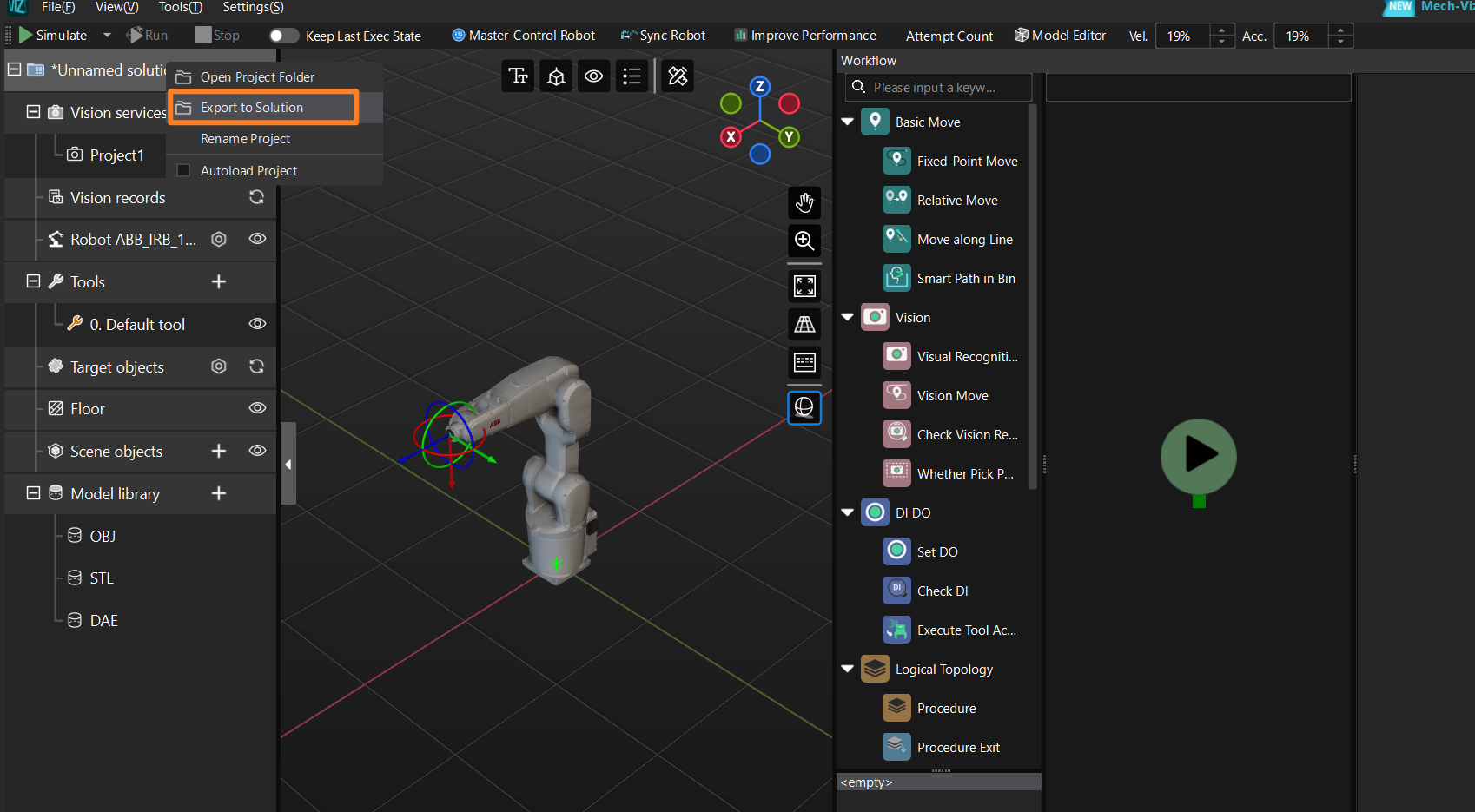This screenshot has width=1475, height=812.
Task: Open the Model Editor
Action: (1060, 36)
